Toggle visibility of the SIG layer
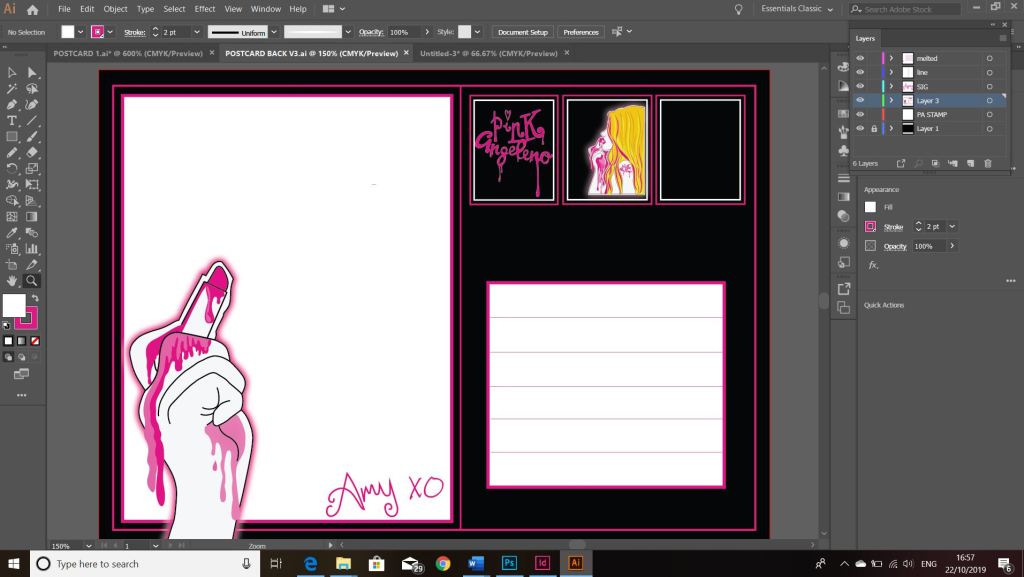The image size is (1024, 577). 860,87
